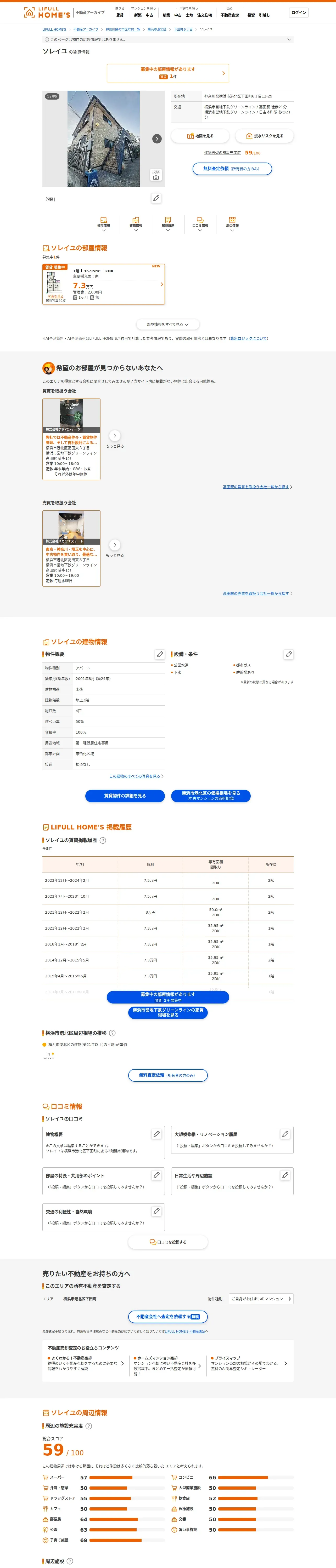Edit 物件概要 with the pencil icon
This screenshot has height=1568, width=336.
(x=160, y=654)
